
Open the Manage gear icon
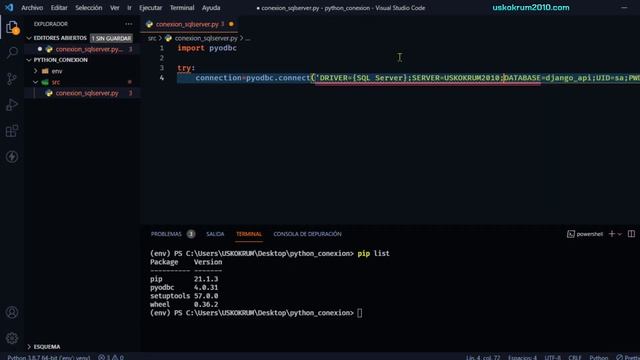pos(12,338)
